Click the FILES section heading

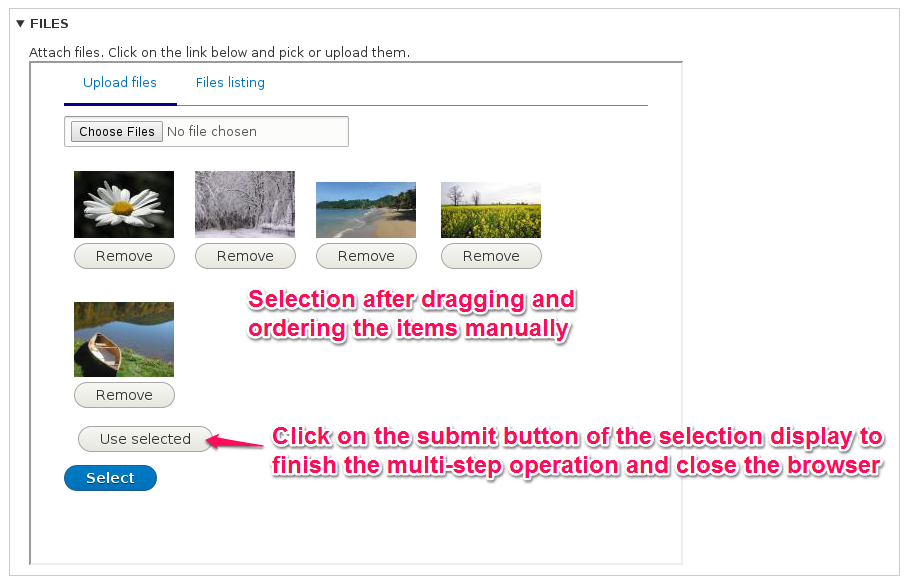[49, 23]
